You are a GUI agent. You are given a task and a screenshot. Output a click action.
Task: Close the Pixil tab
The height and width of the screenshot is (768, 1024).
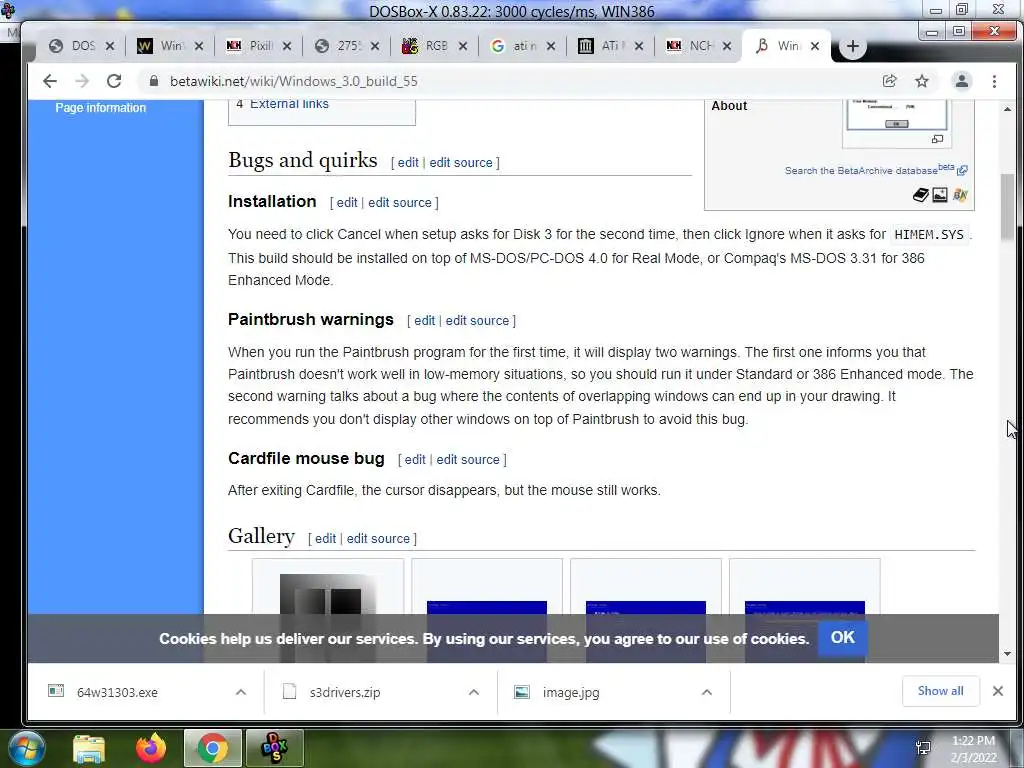click(x=287, y=46)
